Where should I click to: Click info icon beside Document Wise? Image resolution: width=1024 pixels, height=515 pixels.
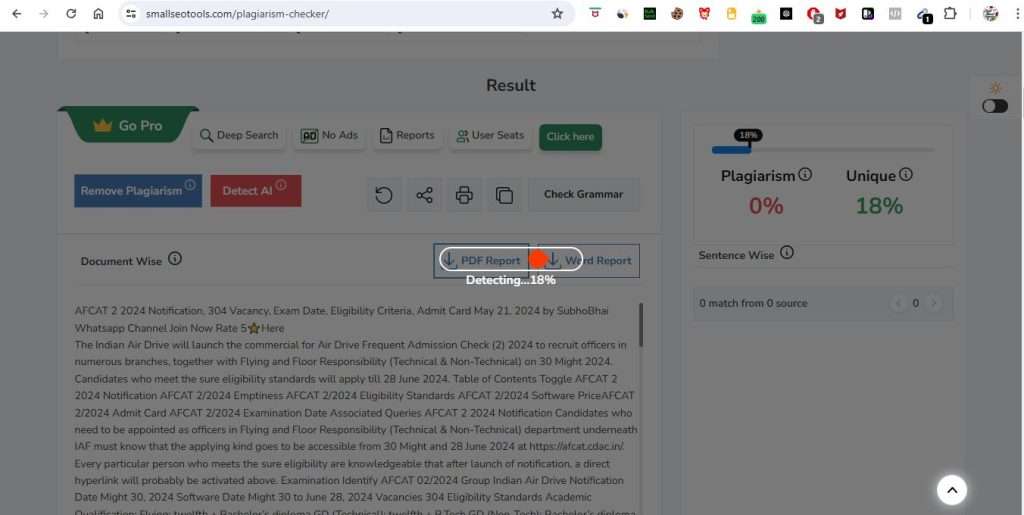tap(174, 258)
